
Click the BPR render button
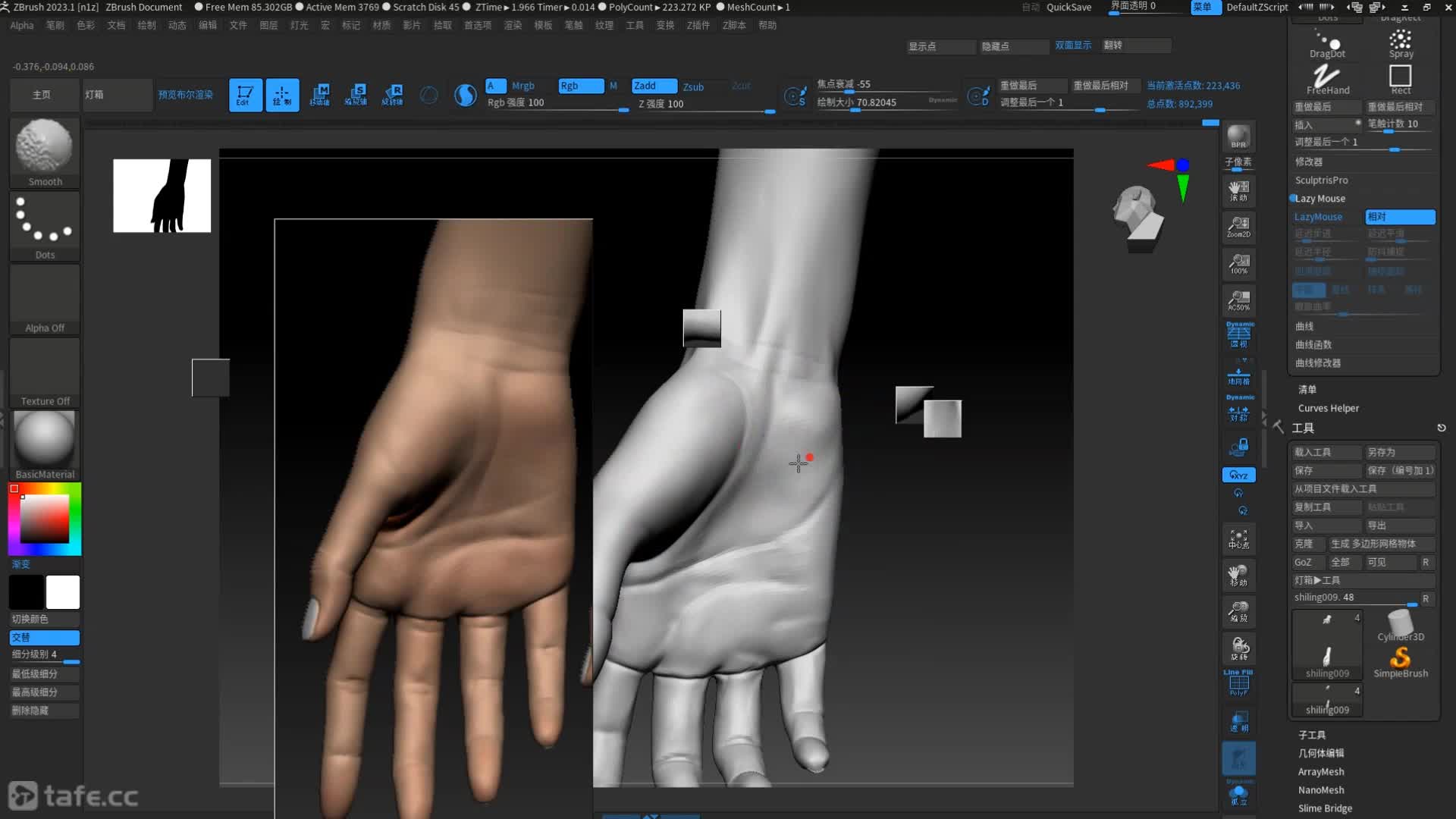coord(1238,136)
